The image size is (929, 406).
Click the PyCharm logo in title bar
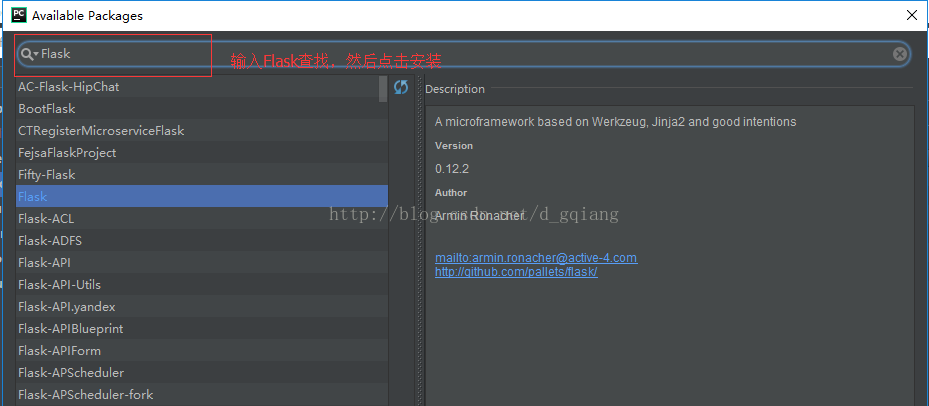coord(18,15)
